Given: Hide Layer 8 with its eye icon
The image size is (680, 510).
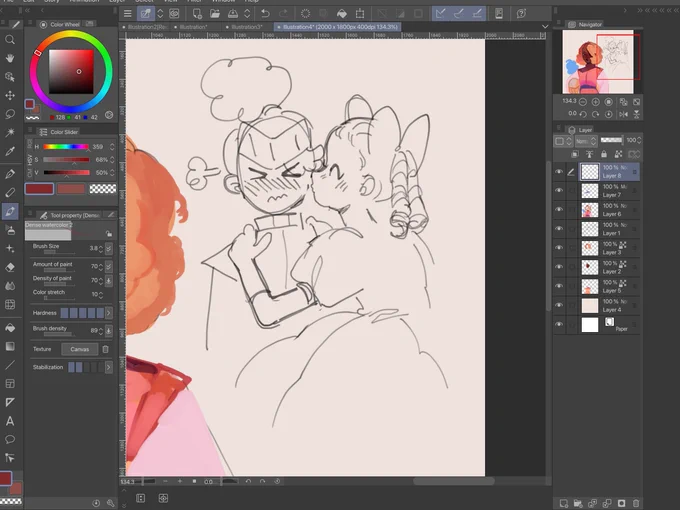Looking at the screenshot, I should [559, 172].
